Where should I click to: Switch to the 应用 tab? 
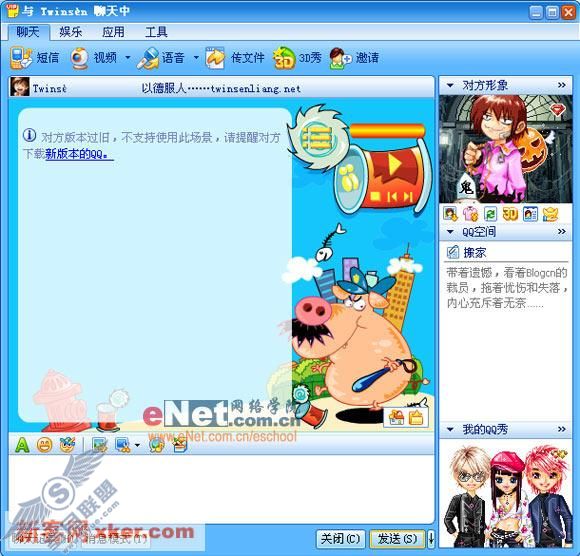113,32
